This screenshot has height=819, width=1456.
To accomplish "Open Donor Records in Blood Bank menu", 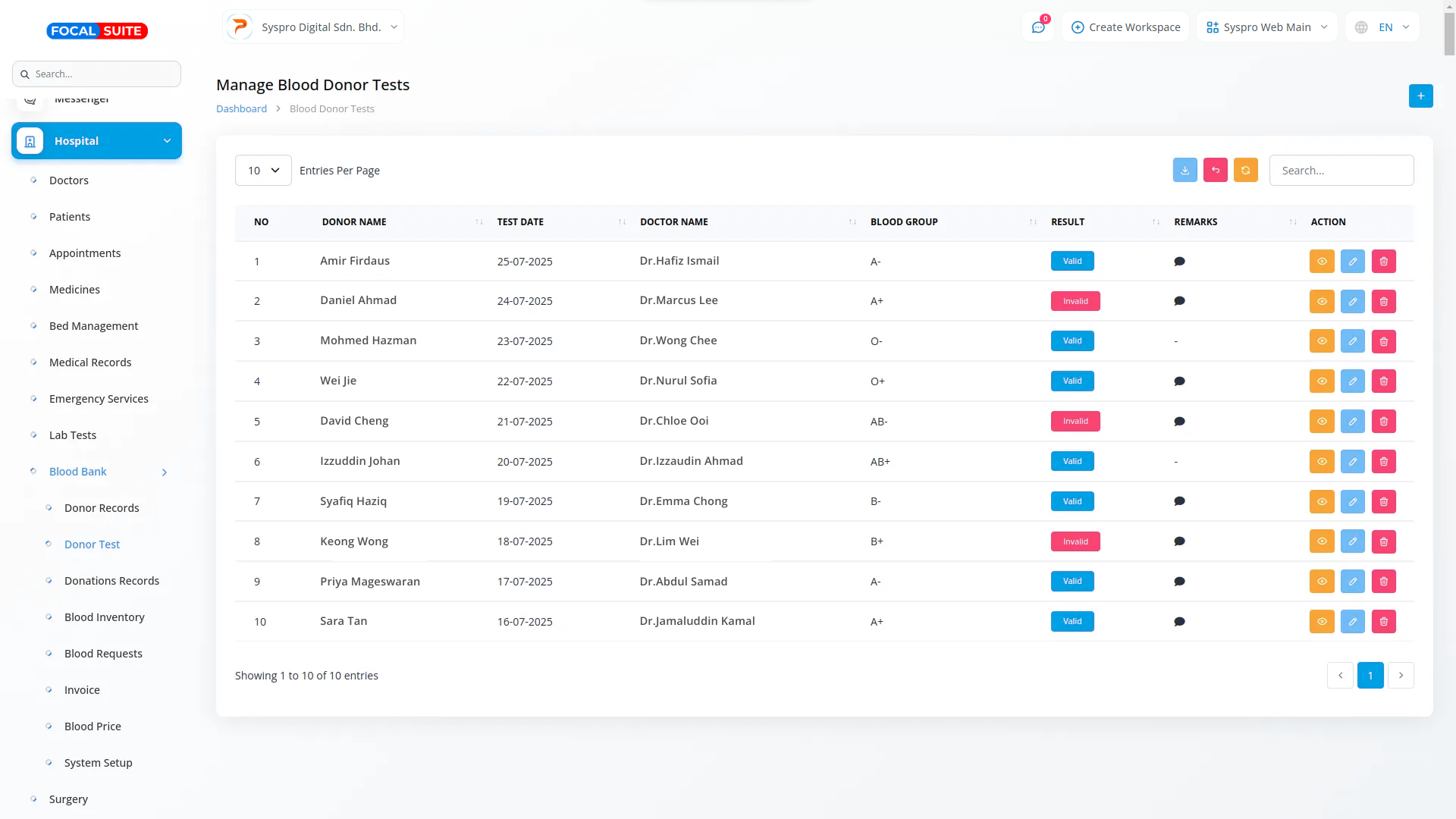I will [102, 508].
